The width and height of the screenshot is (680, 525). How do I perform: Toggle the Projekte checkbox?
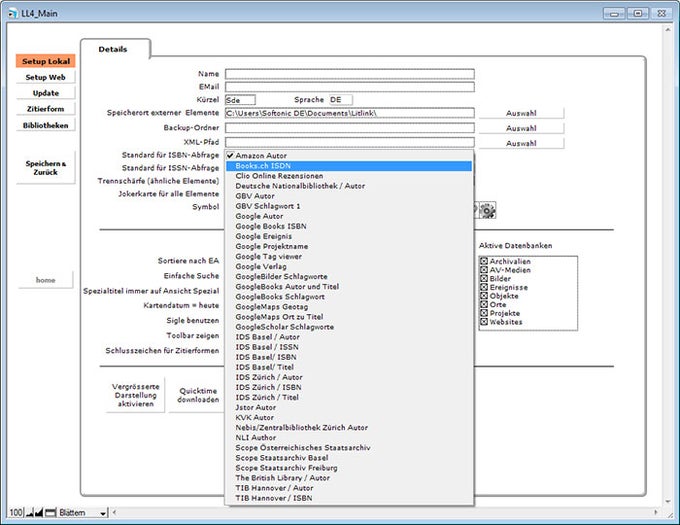[x=484, y=313]
